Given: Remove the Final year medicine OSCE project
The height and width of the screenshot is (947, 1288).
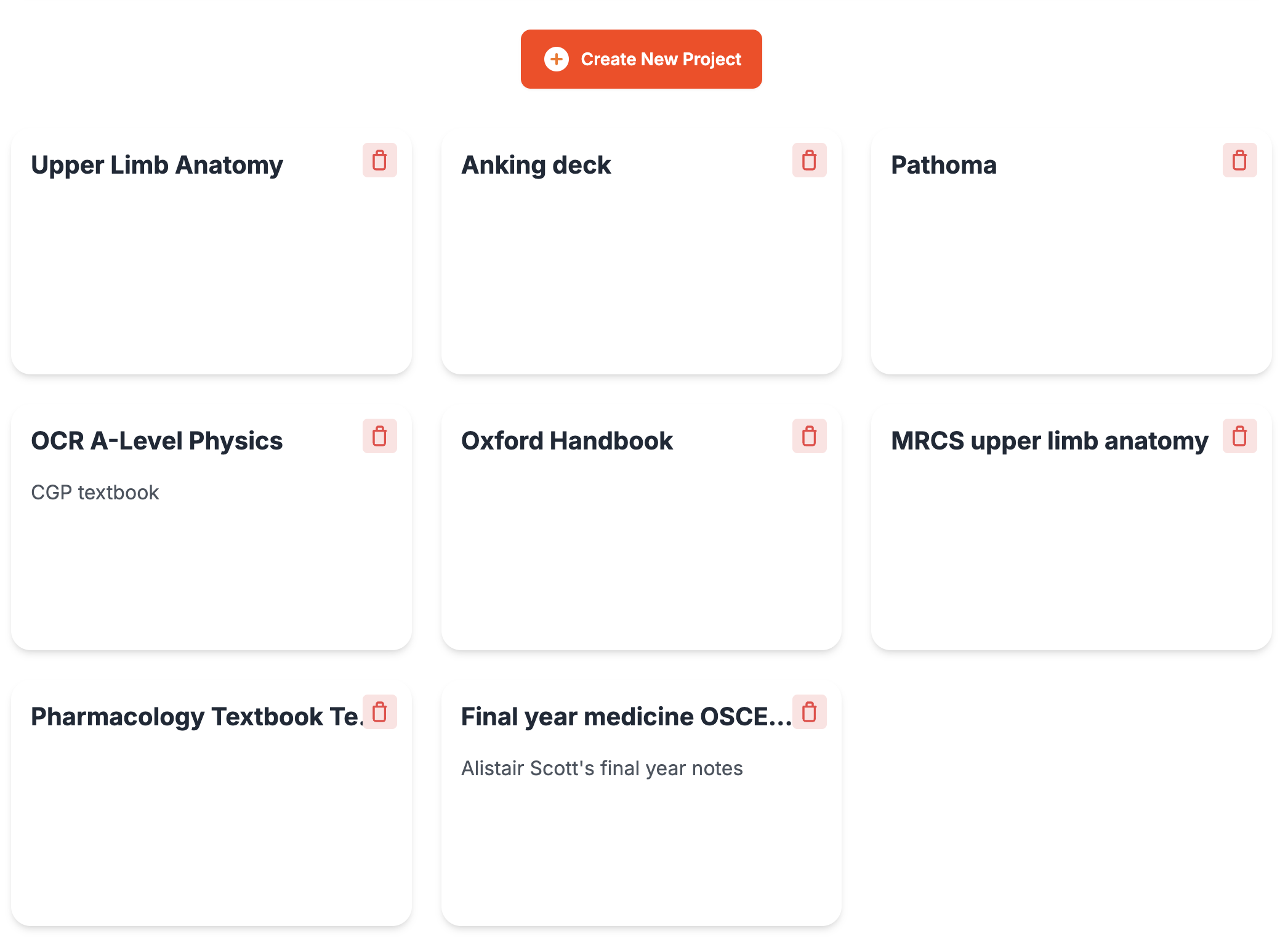Looking at the screenshot, I should [809, 712].
